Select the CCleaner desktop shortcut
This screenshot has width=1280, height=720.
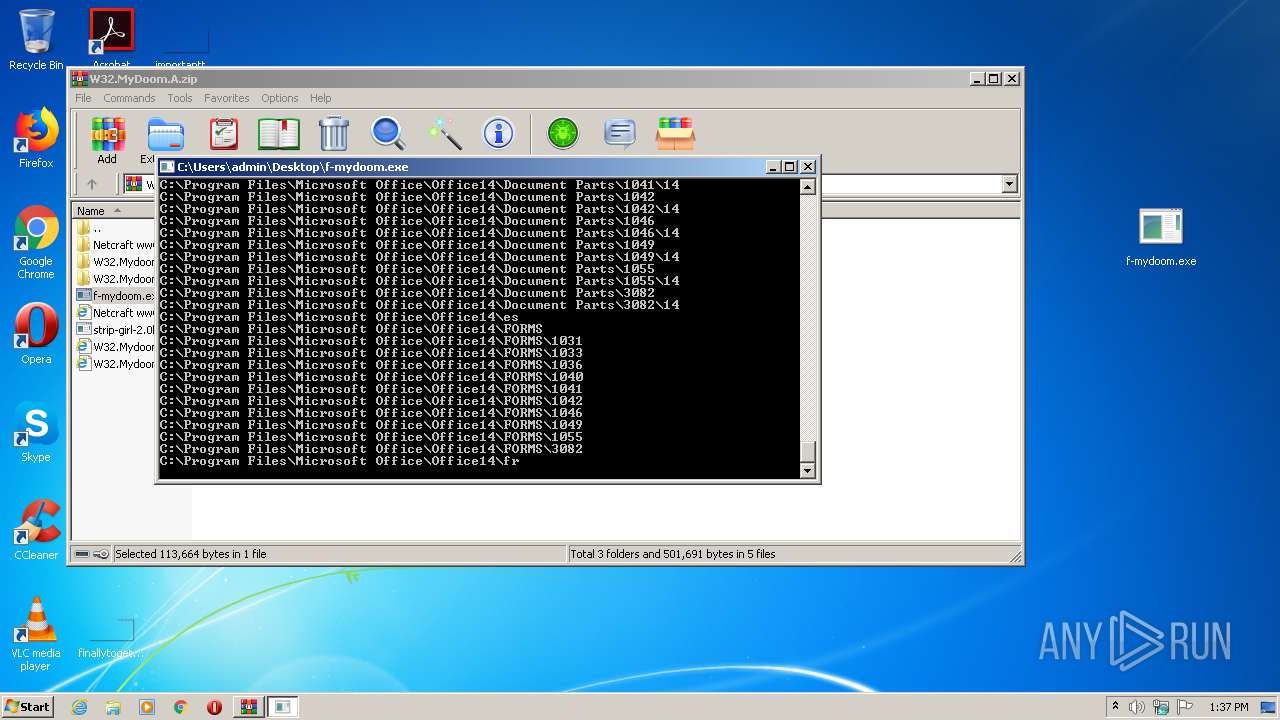click(x=36, y=530)
